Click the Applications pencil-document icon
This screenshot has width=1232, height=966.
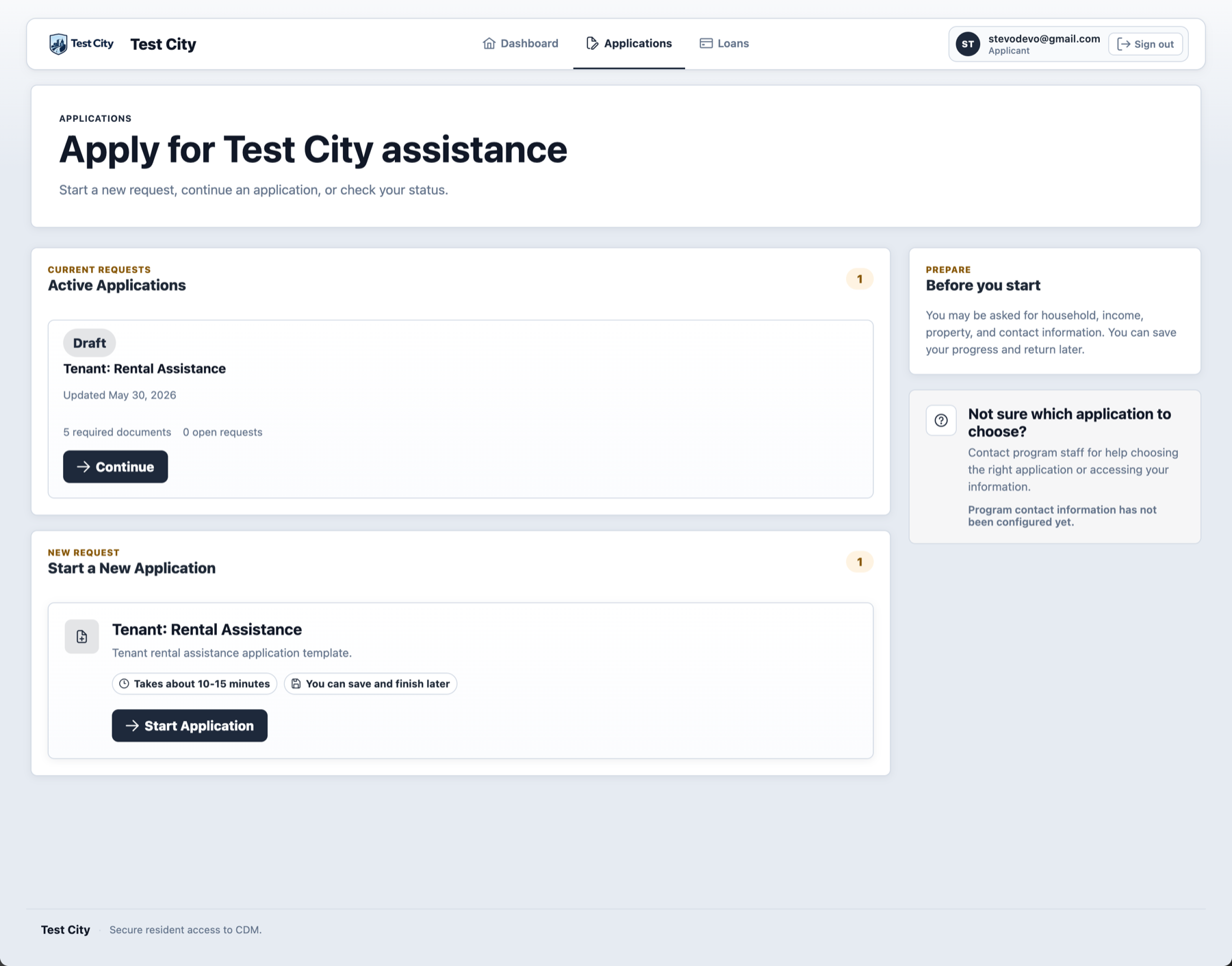click(x=592, y=43)
